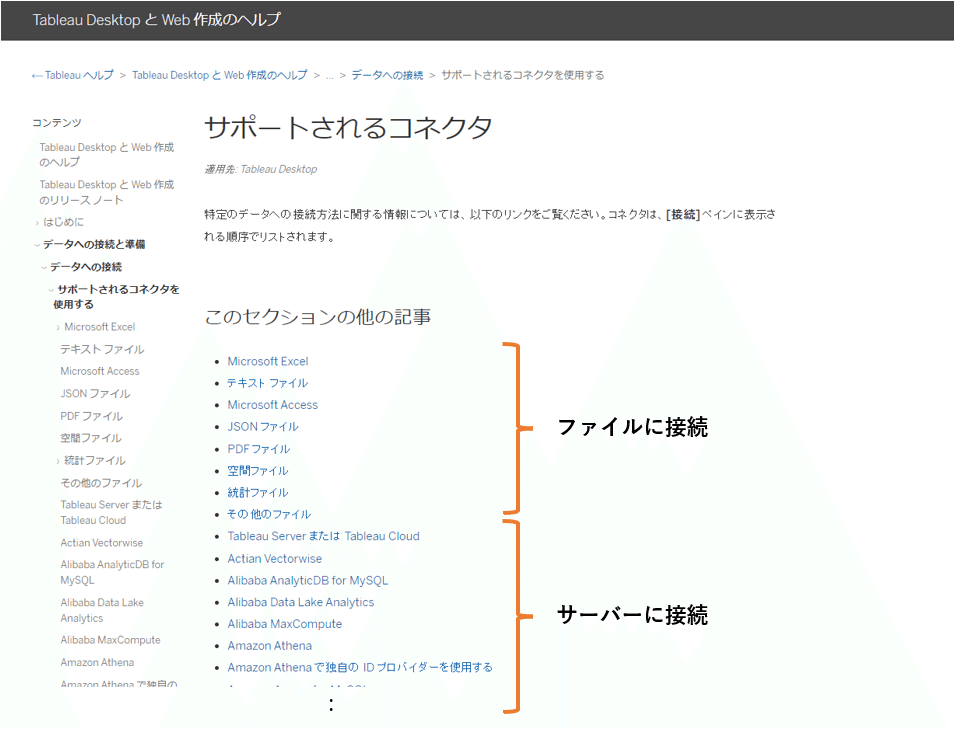This screenshot has width=954, height=729.
Task: Open the データへの接続 breadcrumb link
Action: (x=387, y=75)
